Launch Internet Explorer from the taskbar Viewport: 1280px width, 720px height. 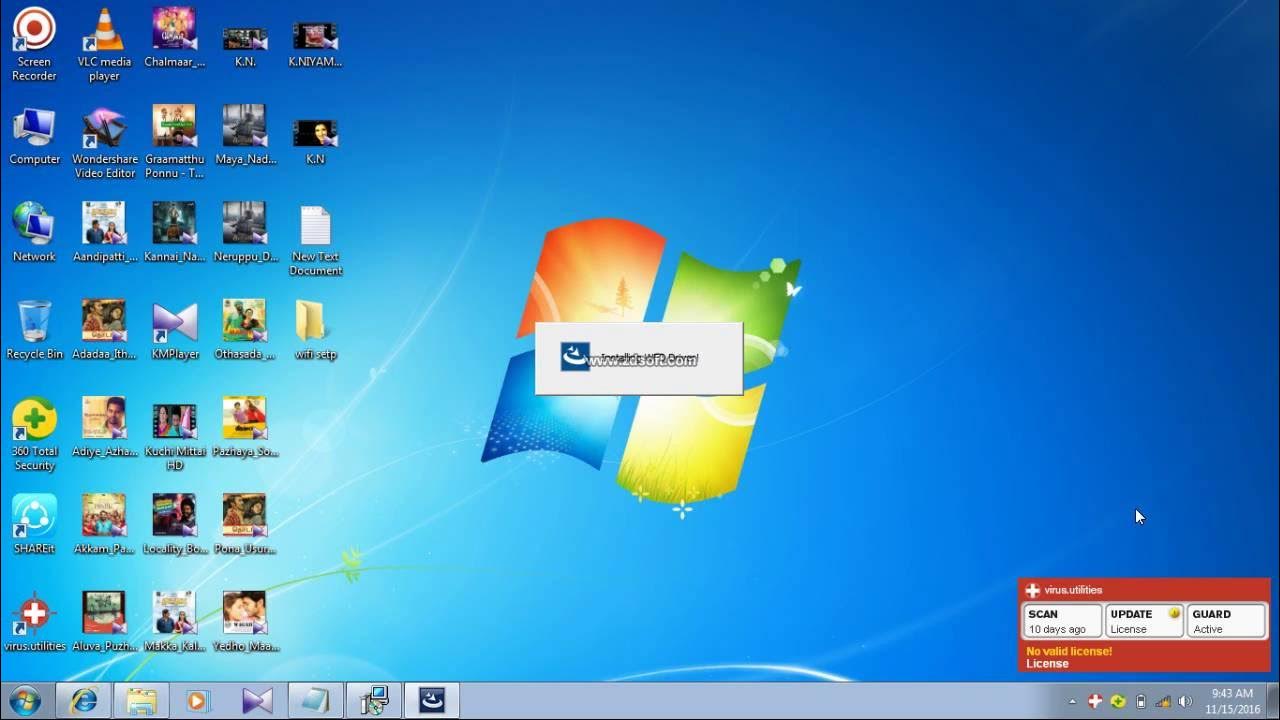[x=84, y=701]
